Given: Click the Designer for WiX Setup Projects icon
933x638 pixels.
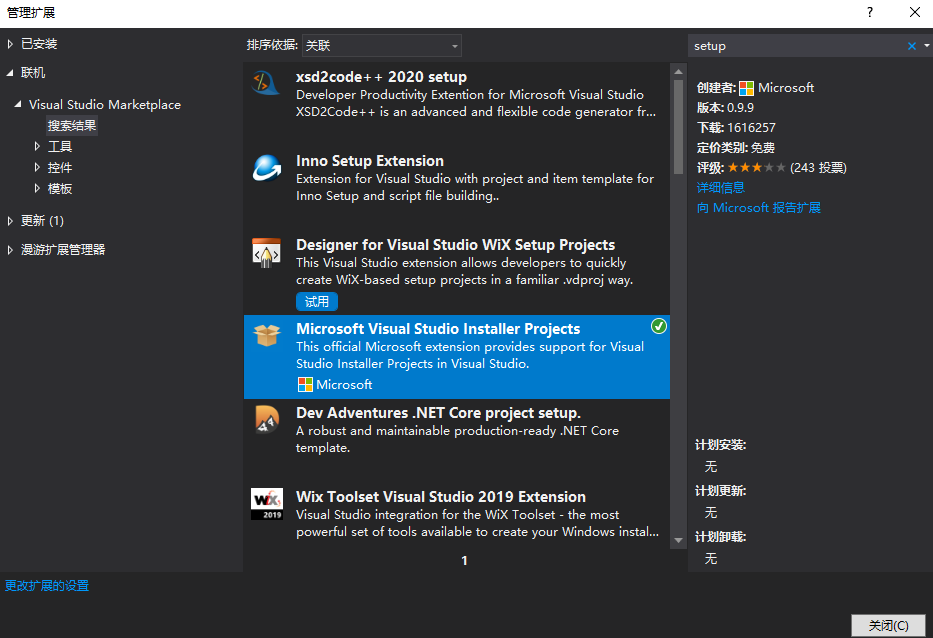Looking at the screenshot, I should point(266,254).
